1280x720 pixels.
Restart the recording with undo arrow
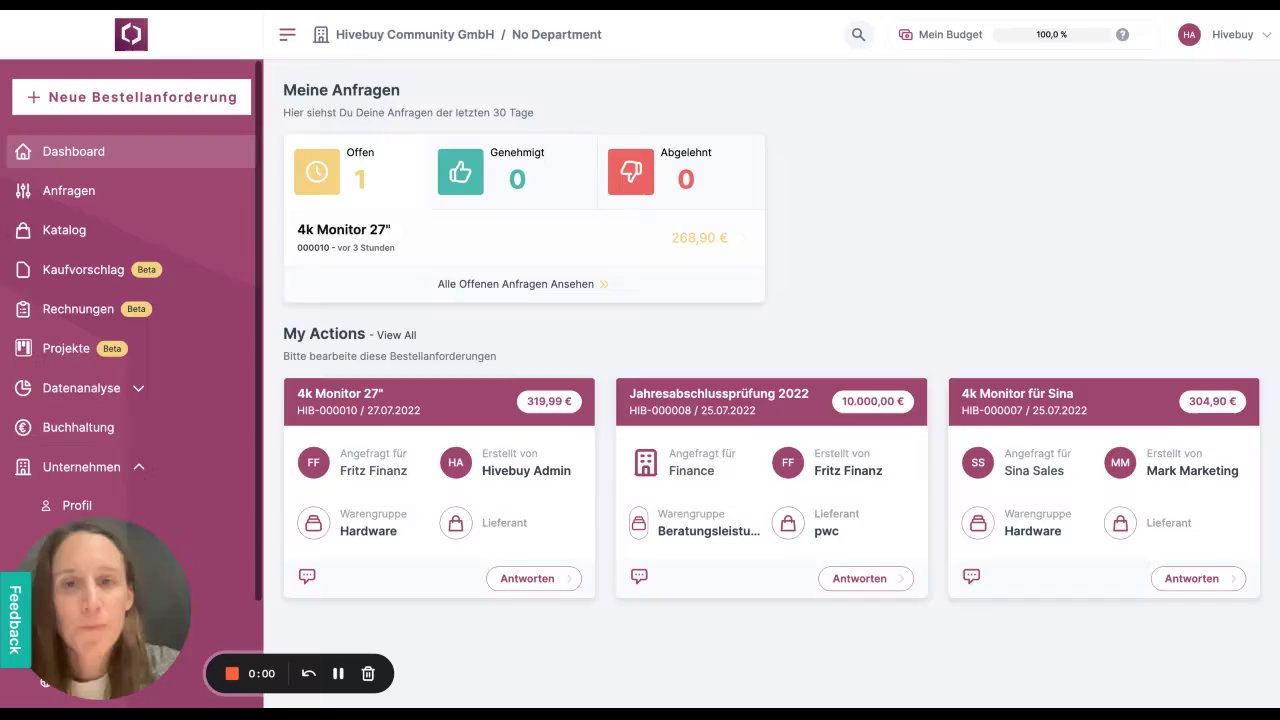[309, 673]
